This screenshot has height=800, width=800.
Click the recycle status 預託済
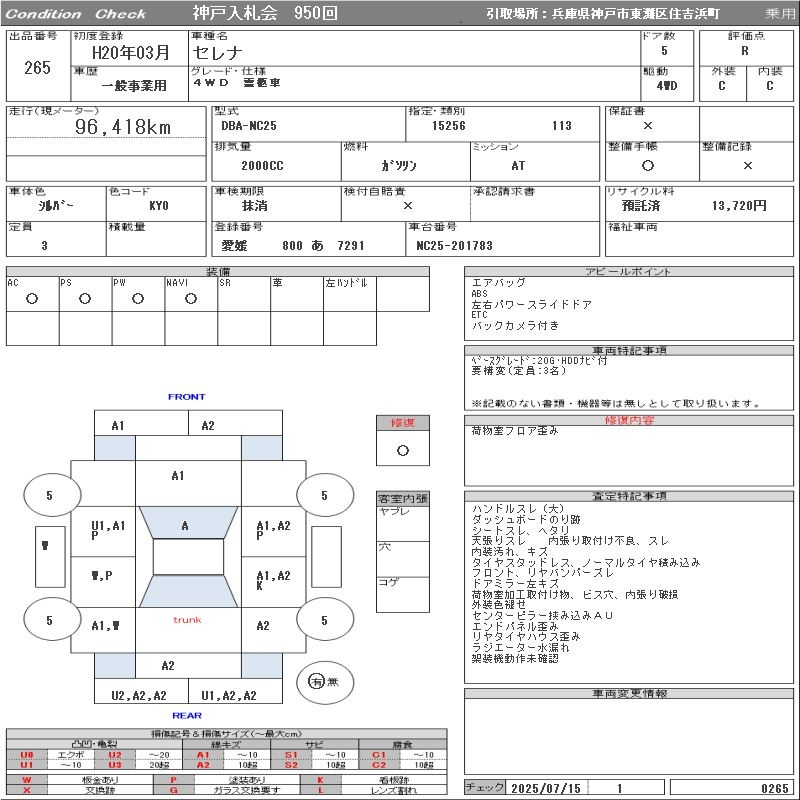click(x=641, y=206)
